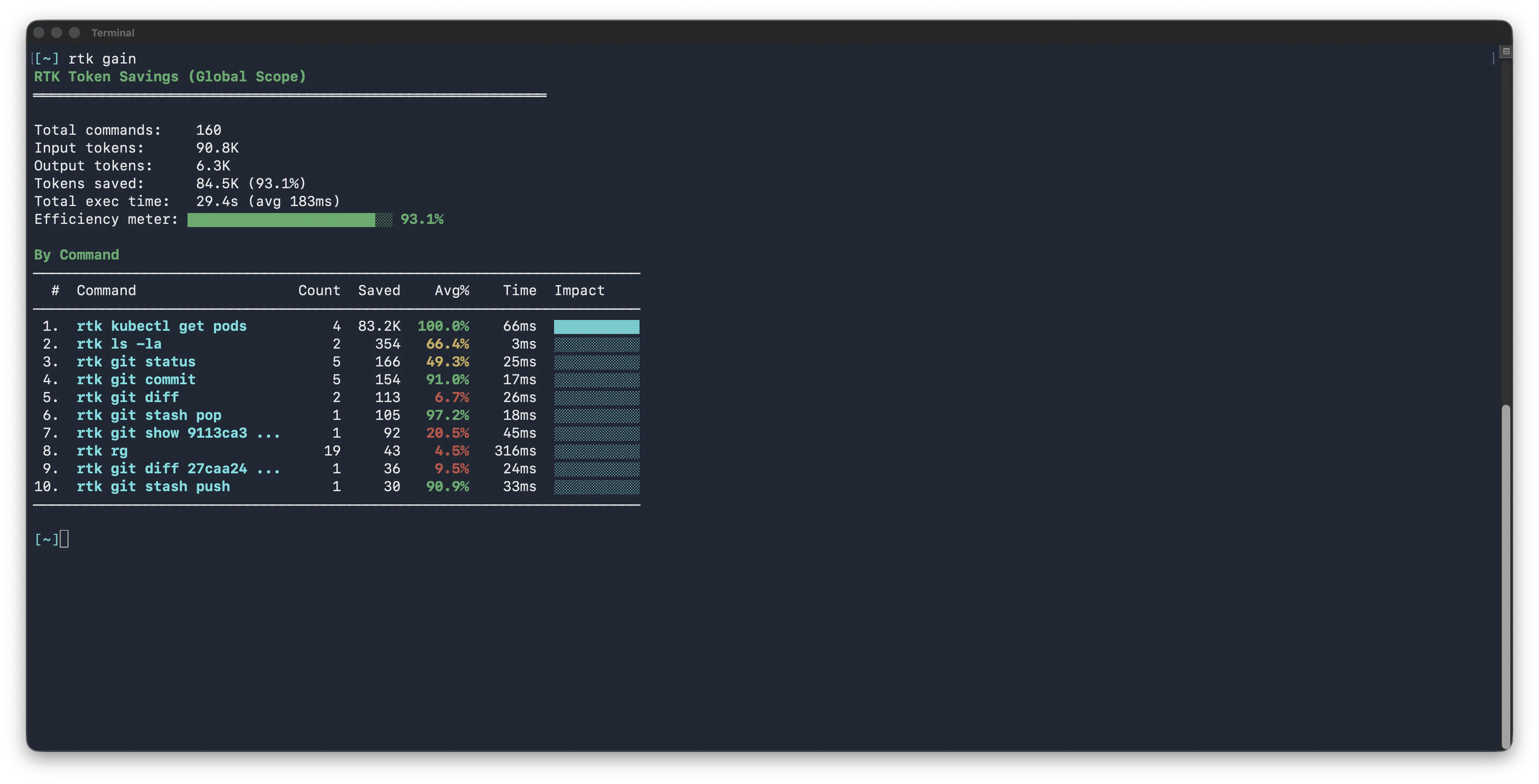Image resolution: width=1539 pixels, height=784 pixels.
Task: Click the terminal cursor at the empty prompt
Action: pyautogui.click(x=65, y=539)
